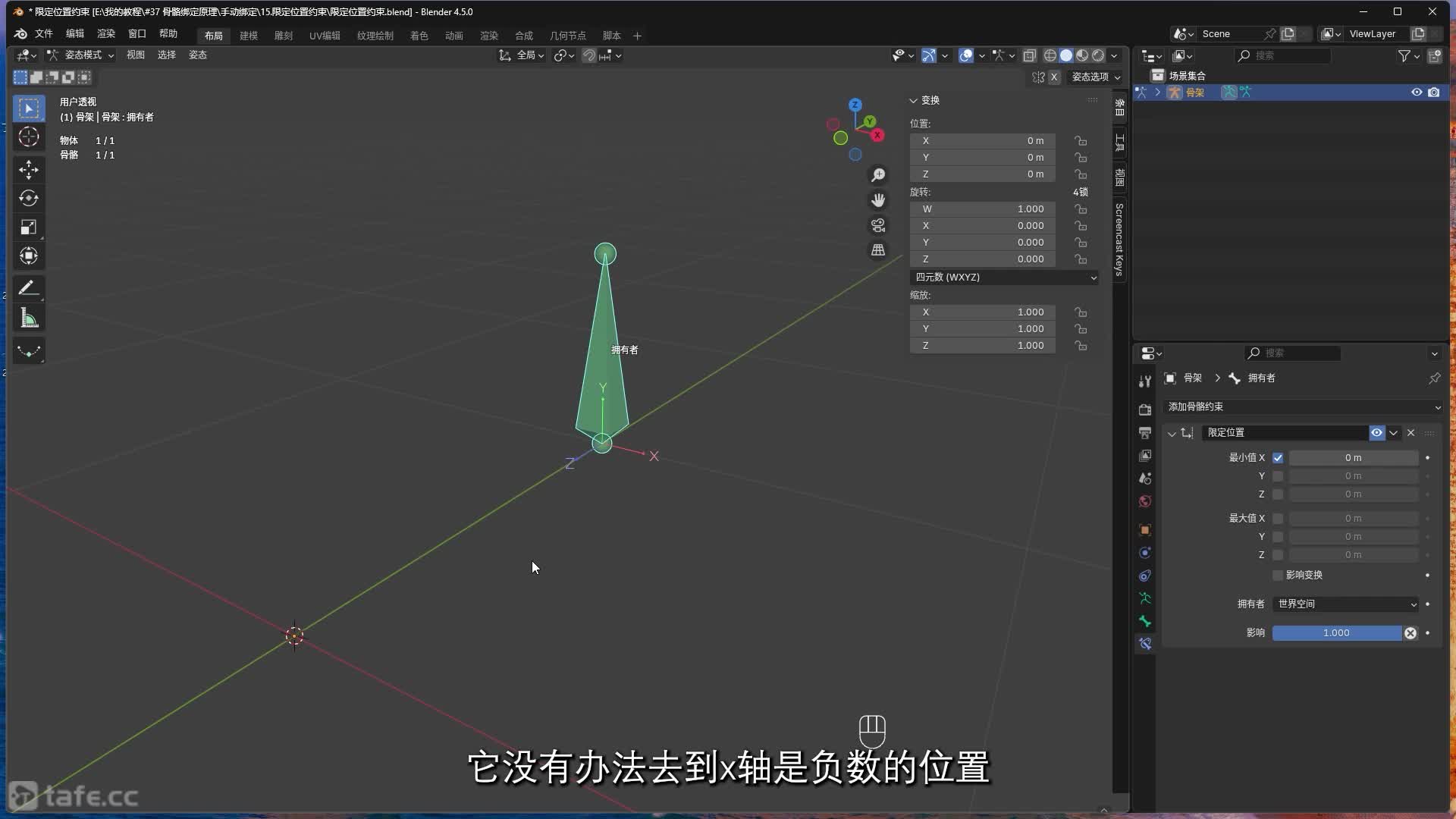
Task: Switch to the 动画 workspace tab
Action: (454, 36)
